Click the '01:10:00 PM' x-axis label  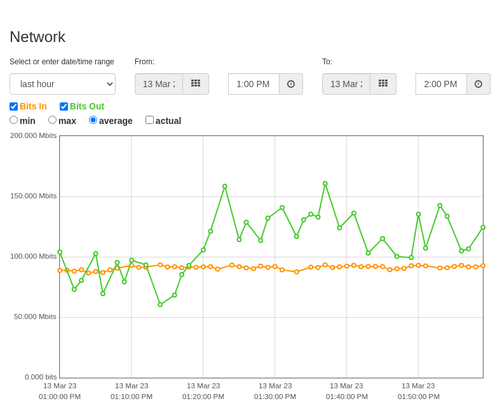coord(131,397)
